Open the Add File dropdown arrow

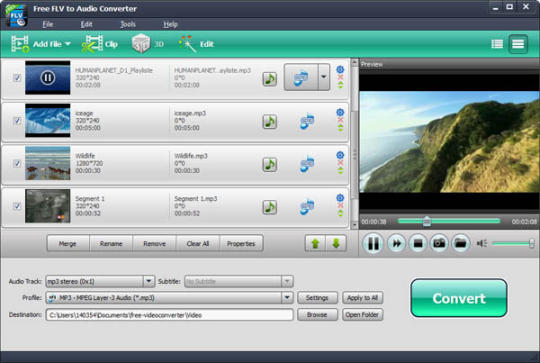point(68,44)
